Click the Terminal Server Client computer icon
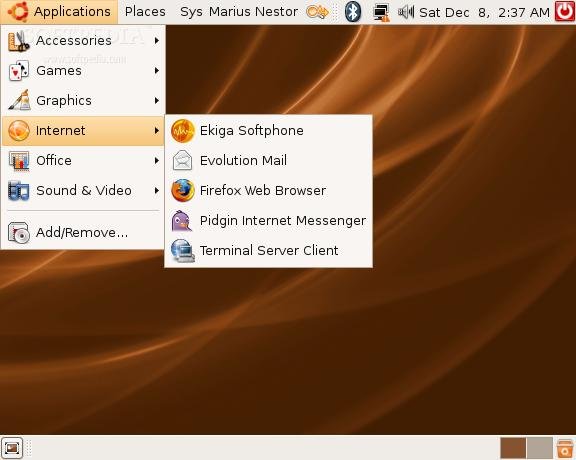576x460 pixels. coord(183,251)
